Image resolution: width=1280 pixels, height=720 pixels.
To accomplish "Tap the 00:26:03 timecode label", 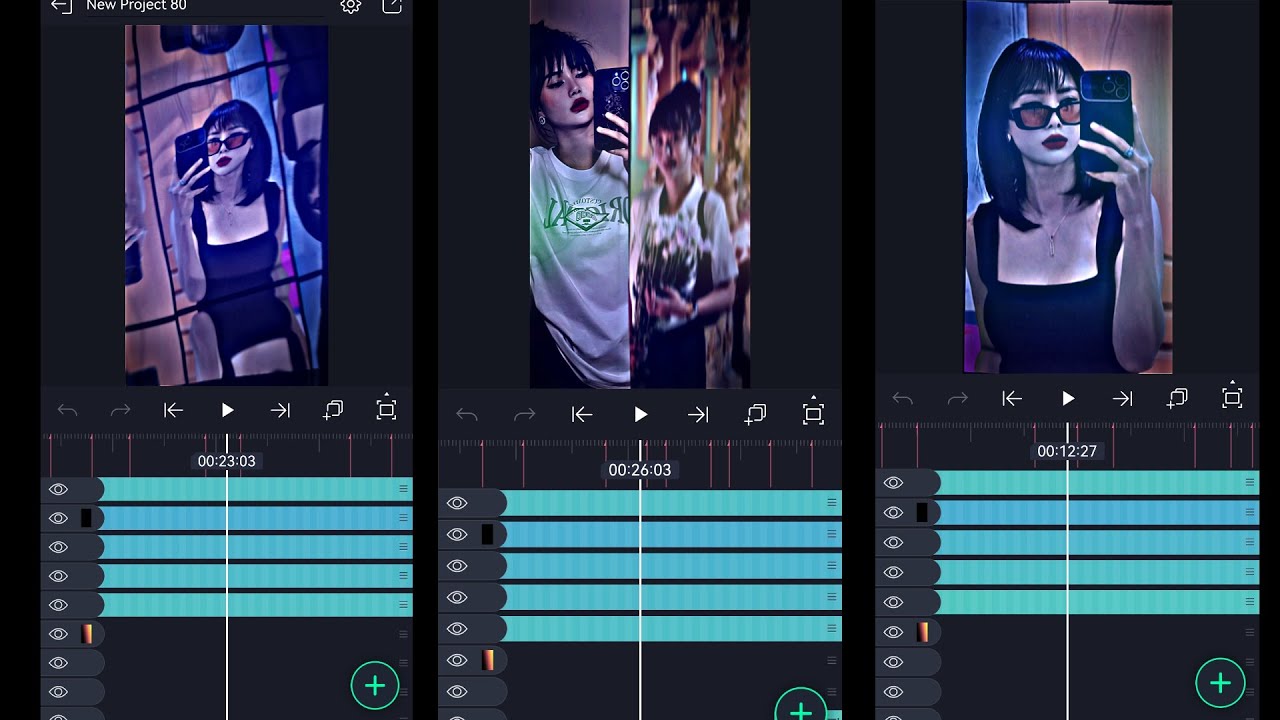I will 640,470.
